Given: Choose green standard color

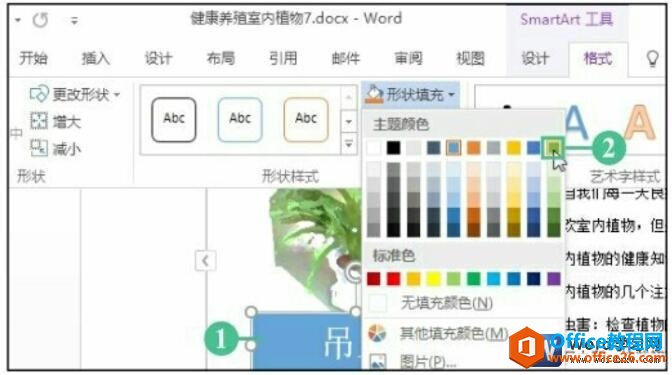Looking at the screenshot, I should click(x=474, y=279).
